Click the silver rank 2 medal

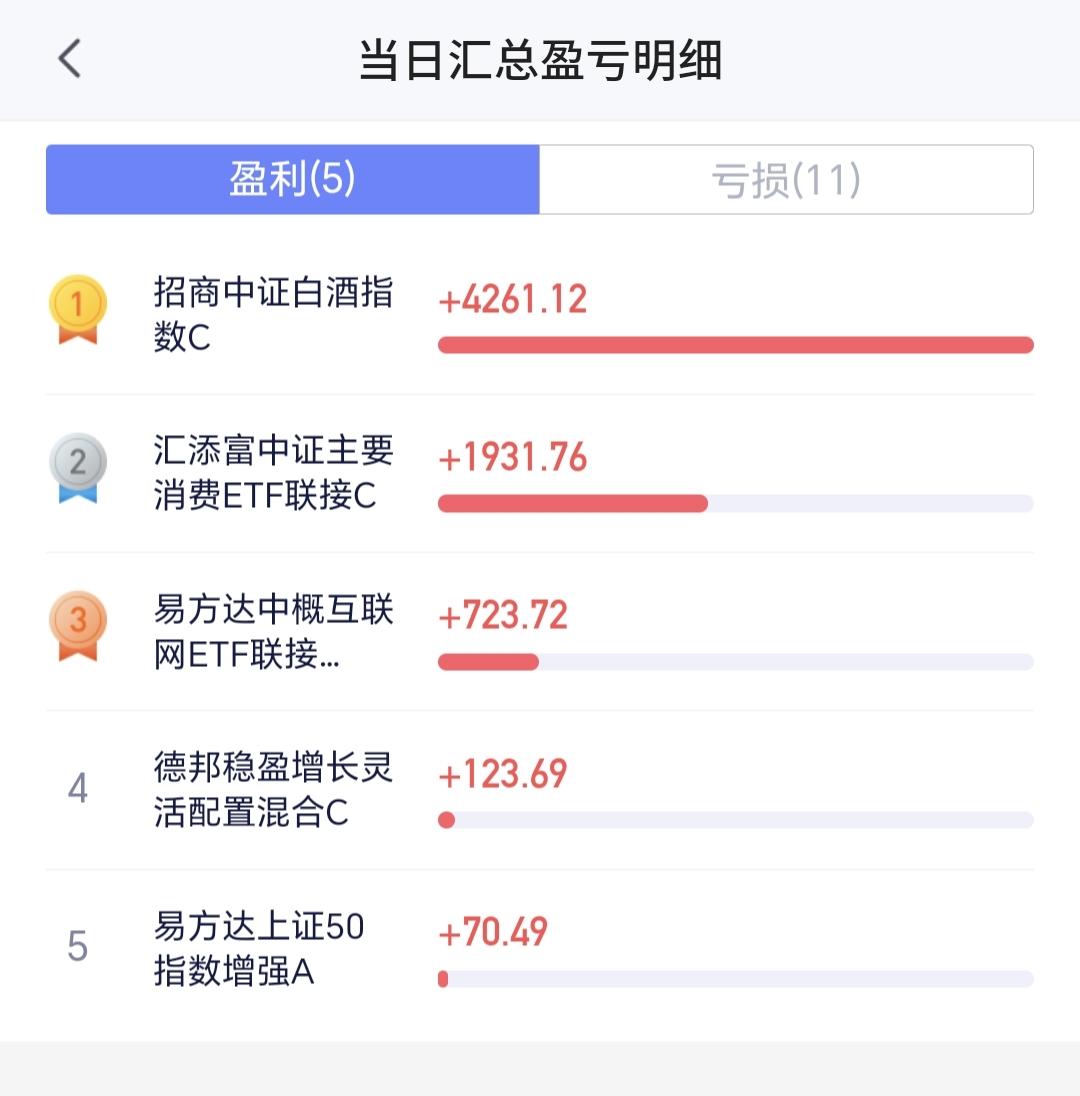pyautogui.click(x=78, y=468)
